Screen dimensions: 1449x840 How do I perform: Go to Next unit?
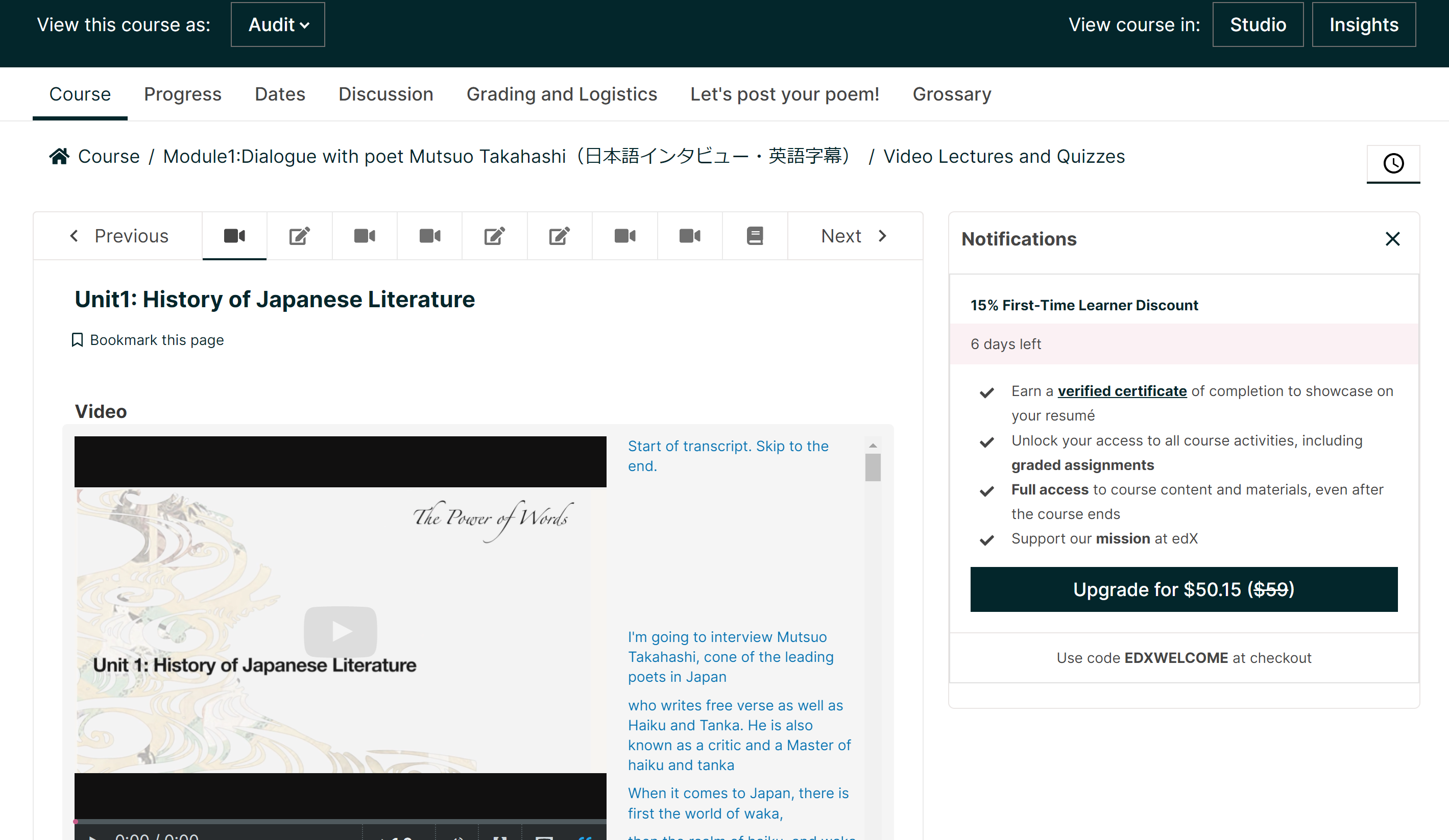(x=854, y=236)
